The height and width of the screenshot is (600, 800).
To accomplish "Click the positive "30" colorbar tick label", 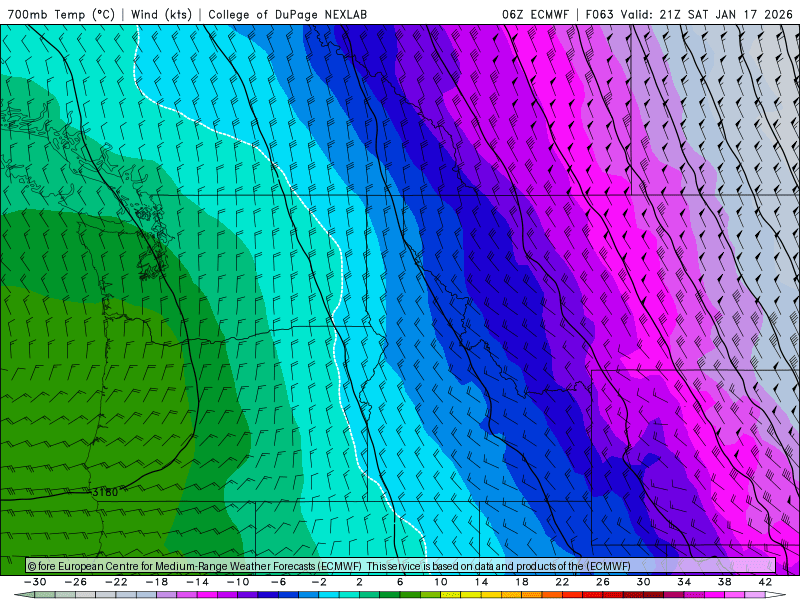I will click(x=643, y=582).
